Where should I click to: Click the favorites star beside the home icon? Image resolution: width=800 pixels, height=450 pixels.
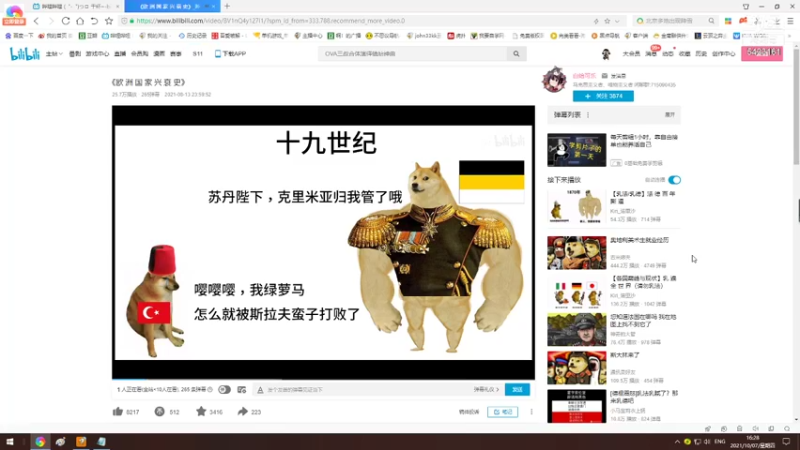click(x=109, y=21)
